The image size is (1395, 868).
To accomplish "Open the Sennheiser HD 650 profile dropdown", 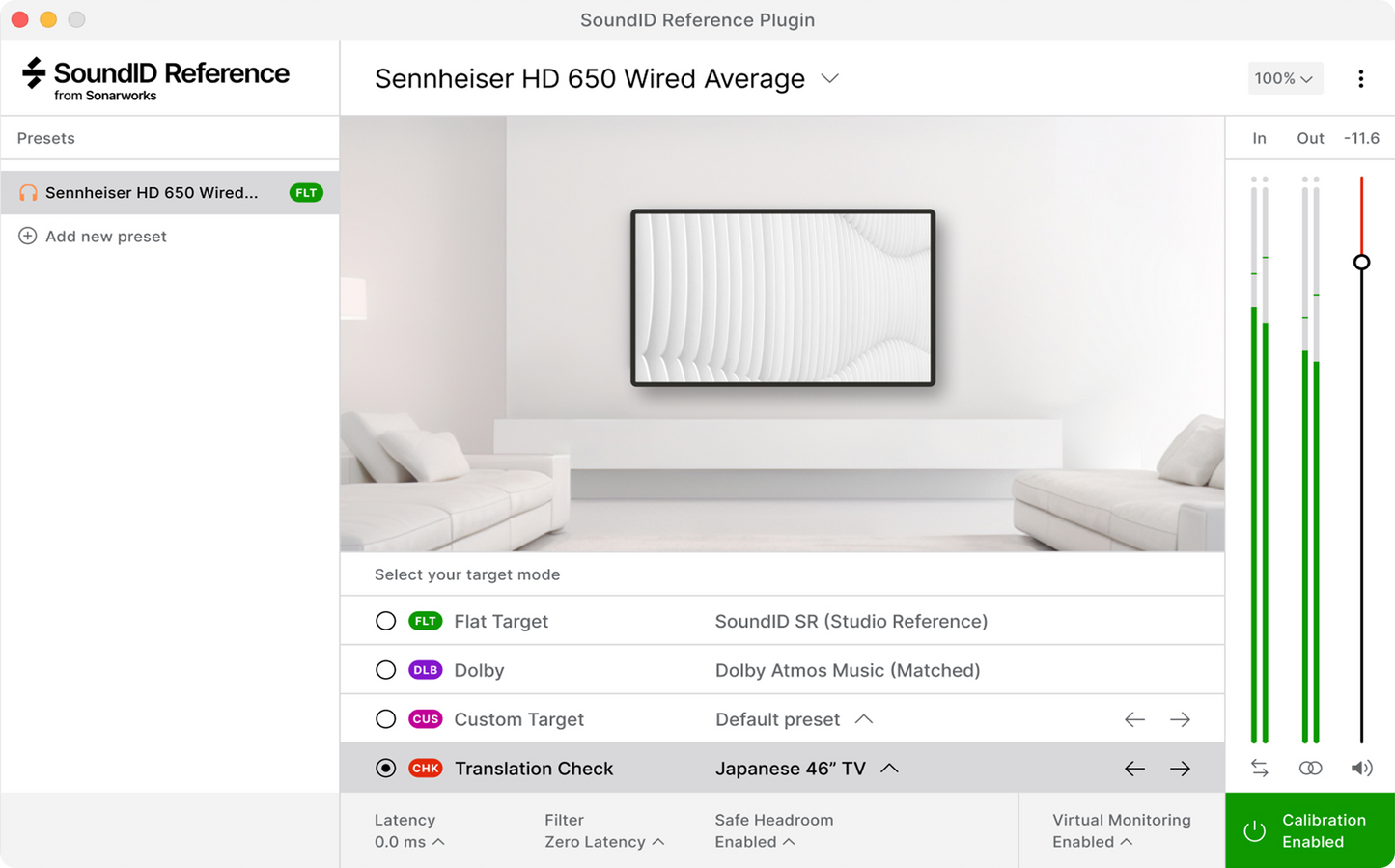I will (607, 78).
